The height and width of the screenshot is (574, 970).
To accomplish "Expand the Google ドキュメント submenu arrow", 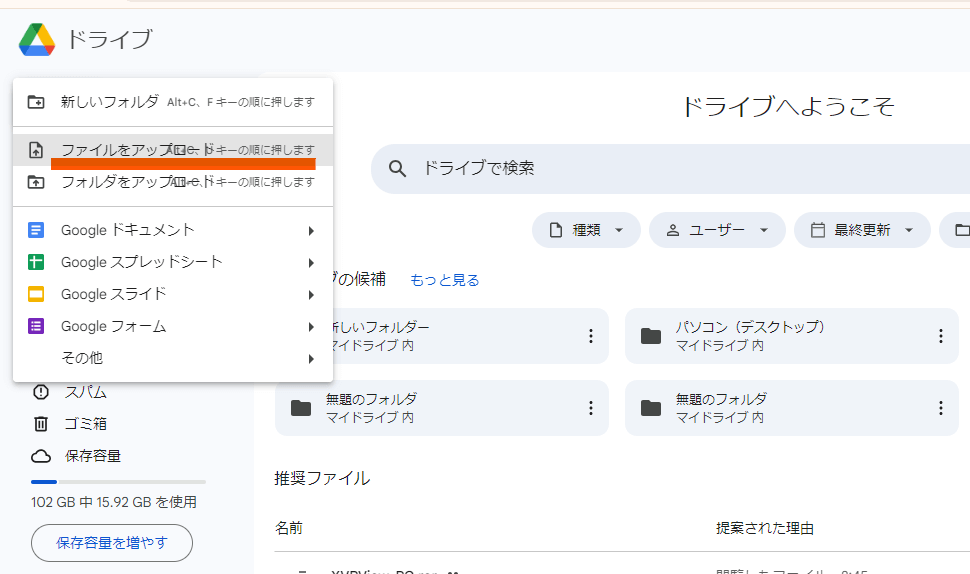I will pos(311,231).
